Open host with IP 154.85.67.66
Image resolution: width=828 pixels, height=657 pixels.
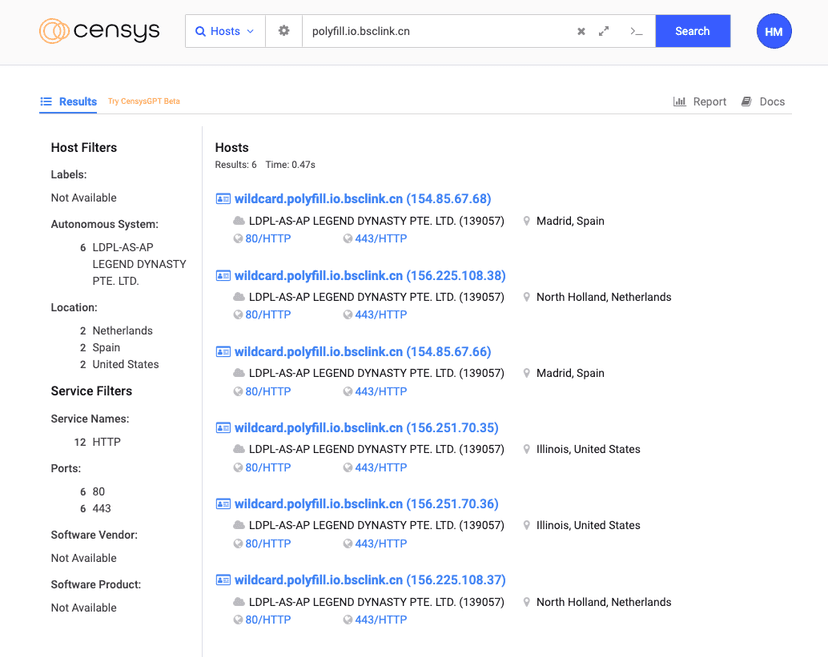362,352
